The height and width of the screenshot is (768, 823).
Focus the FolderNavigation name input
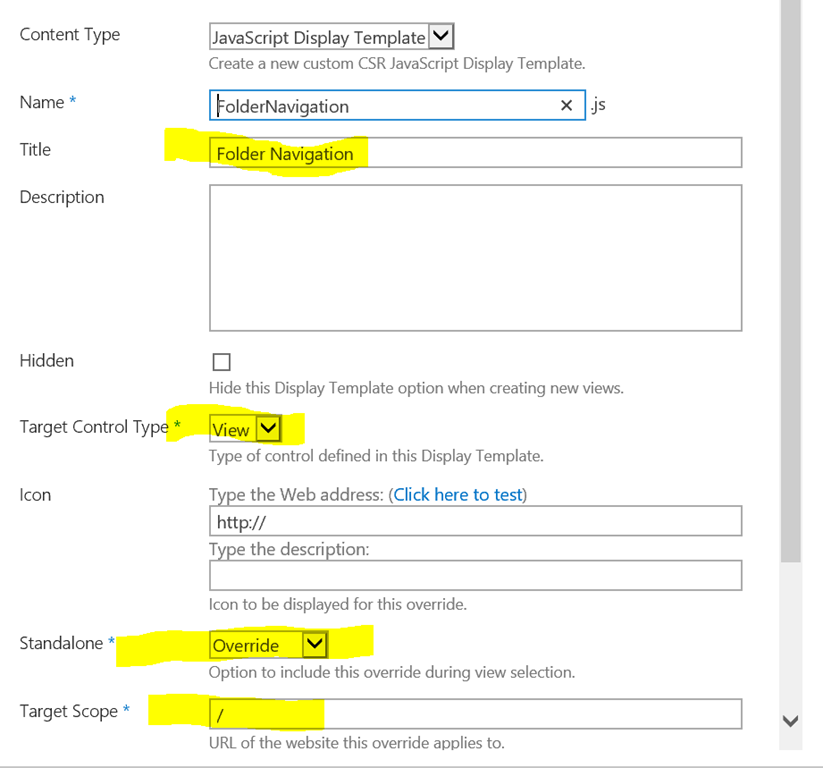pyautogui.click(x=380, y=105)
